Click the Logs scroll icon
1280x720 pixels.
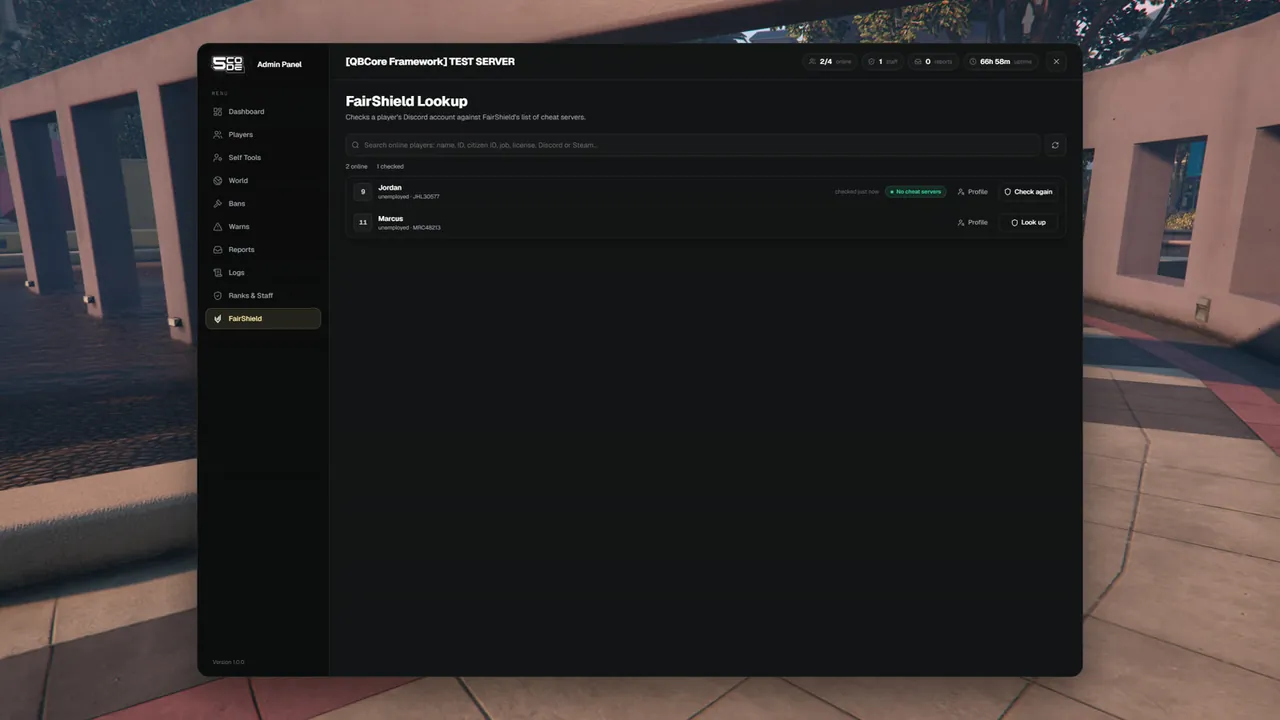tap(218, 273)
